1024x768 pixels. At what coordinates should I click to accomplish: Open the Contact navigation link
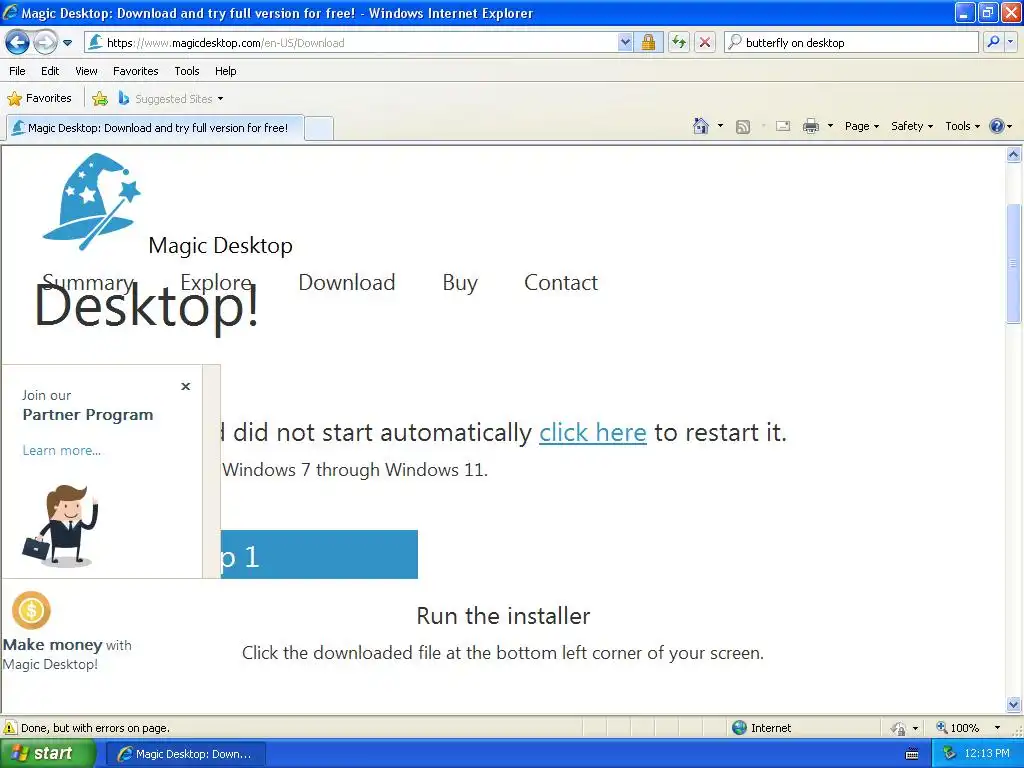[x=561, y=282]
